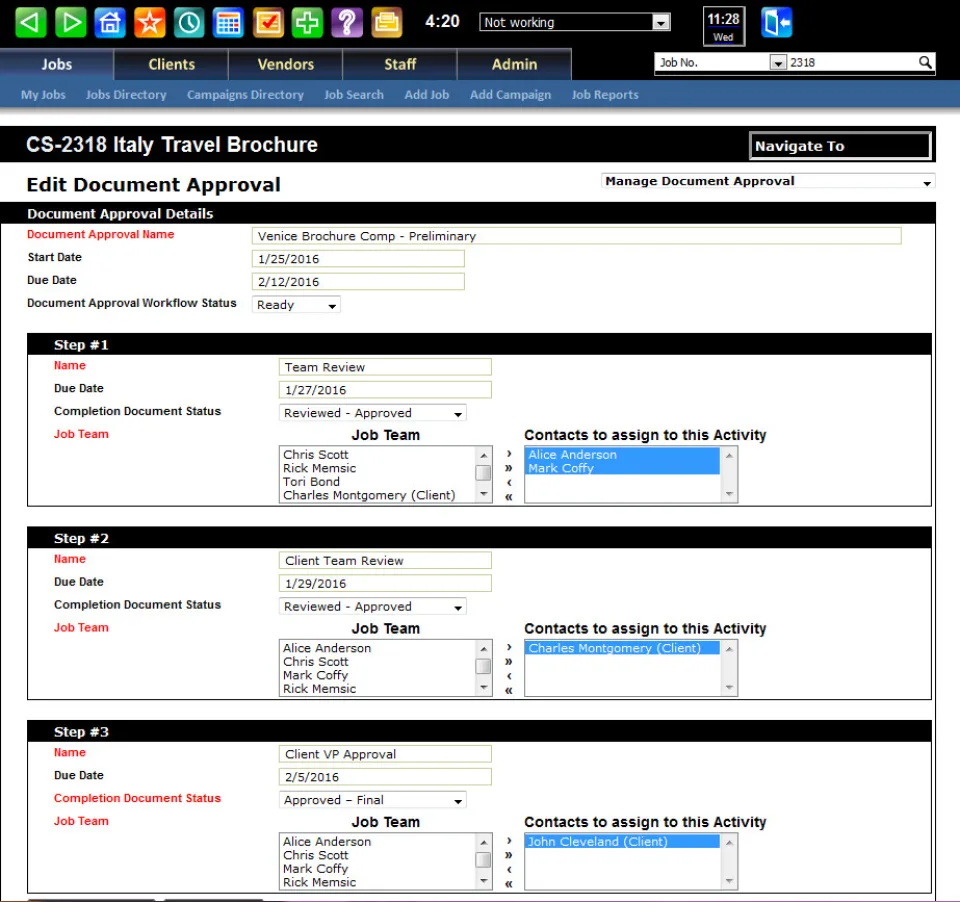Viewport: 960px width, 902px height.
Task: Remove all Step #1 contacts with double left arrow
Action: point(509,497)
